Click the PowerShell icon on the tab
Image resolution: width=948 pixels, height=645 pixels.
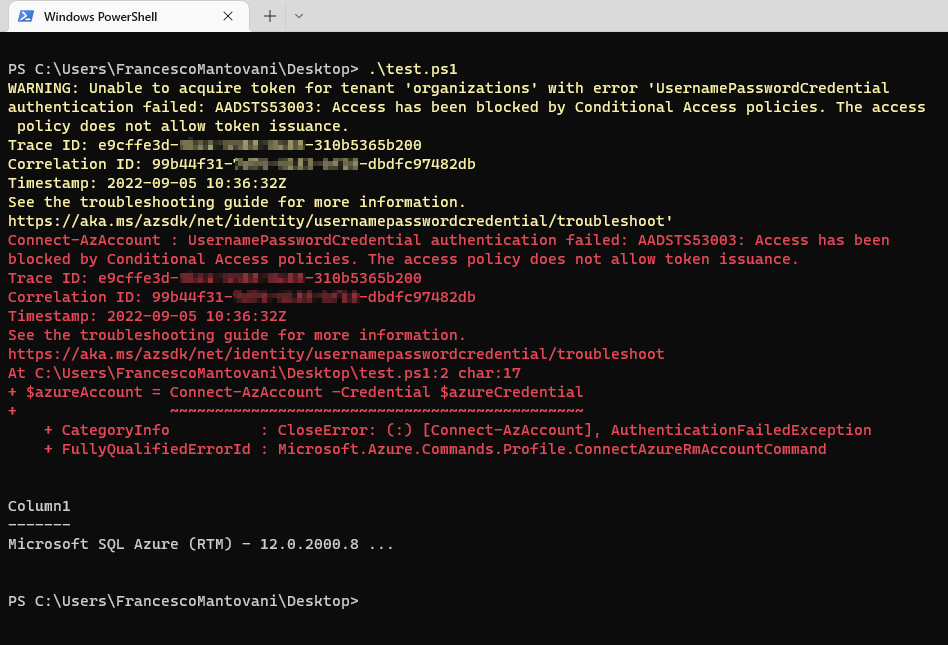tap(25, 16)
